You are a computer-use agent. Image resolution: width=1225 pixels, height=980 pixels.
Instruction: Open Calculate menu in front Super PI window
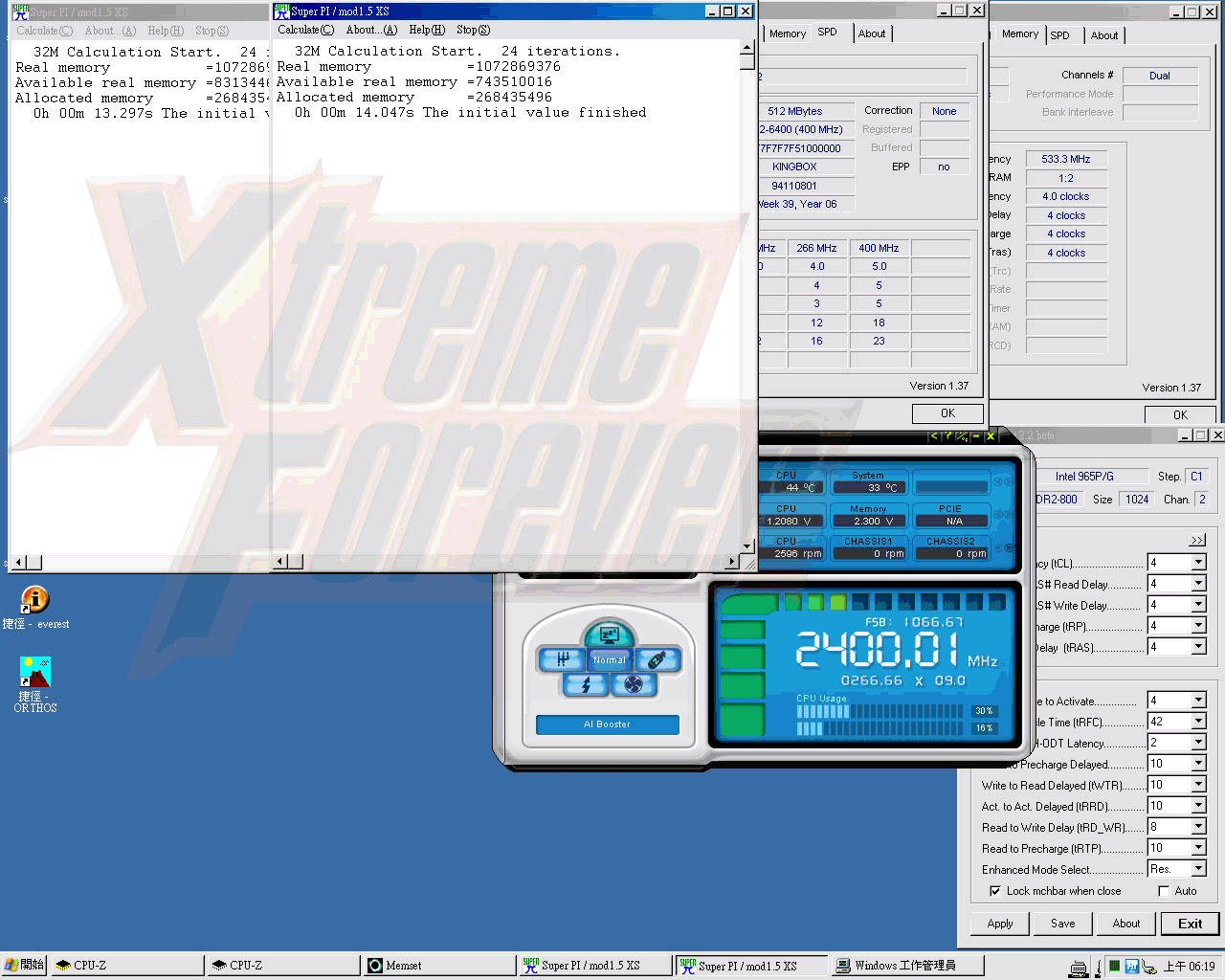[306, 30]
